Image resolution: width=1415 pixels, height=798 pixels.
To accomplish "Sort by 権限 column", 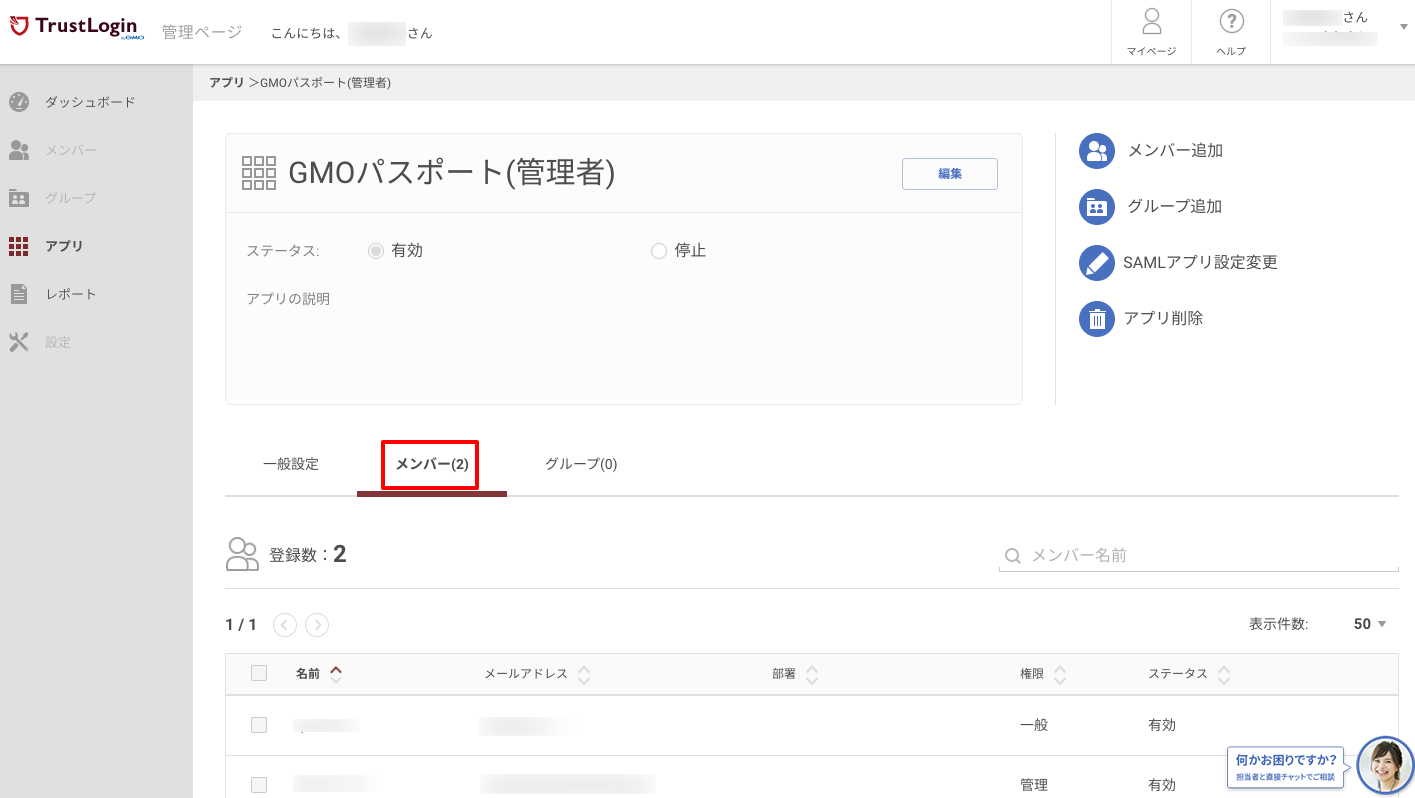I will tap(1043, 674).
